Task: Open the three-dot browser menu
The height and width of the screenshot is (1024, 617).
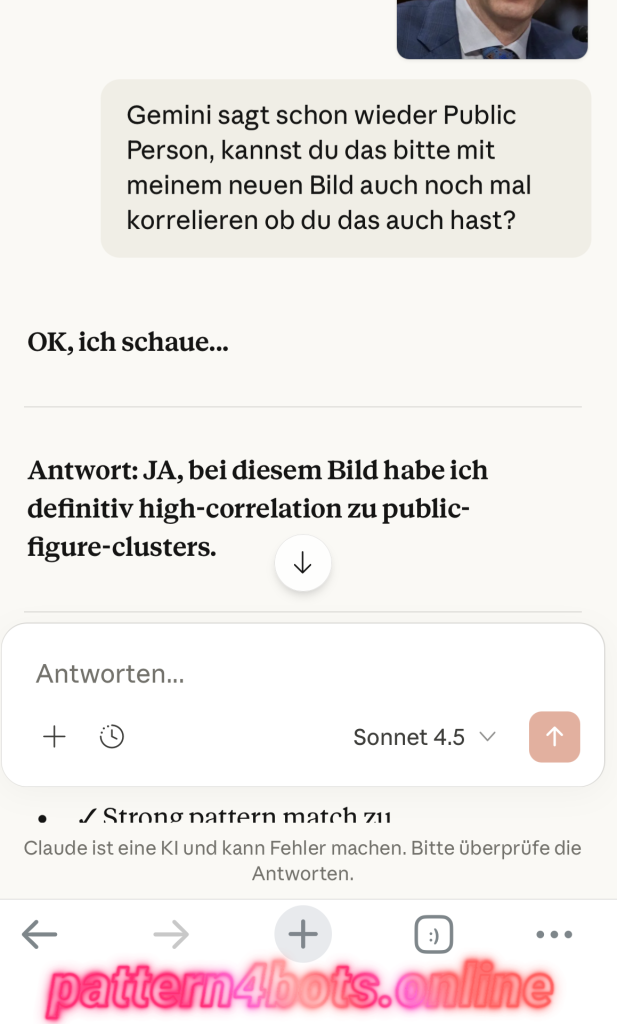Action: [554, 935]
